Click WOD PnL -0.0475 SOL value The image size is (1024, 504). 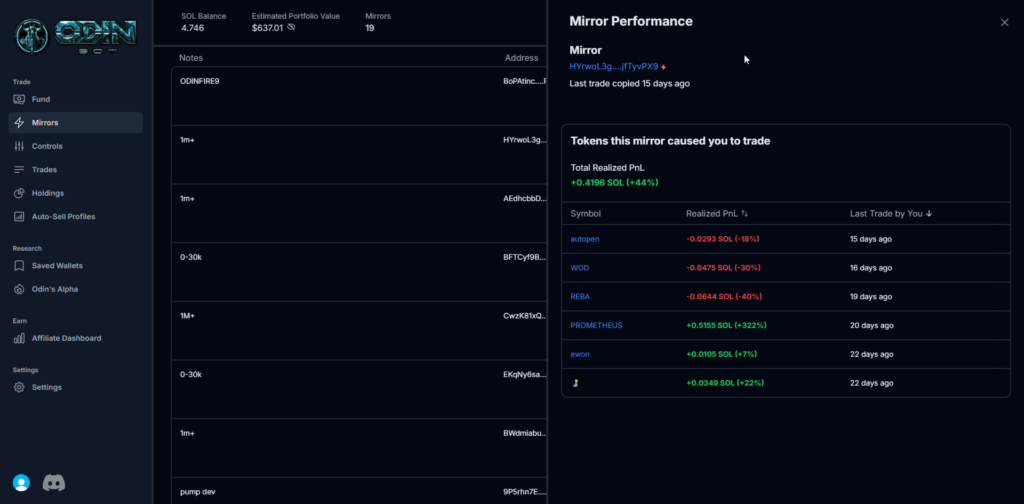(724, 268)
